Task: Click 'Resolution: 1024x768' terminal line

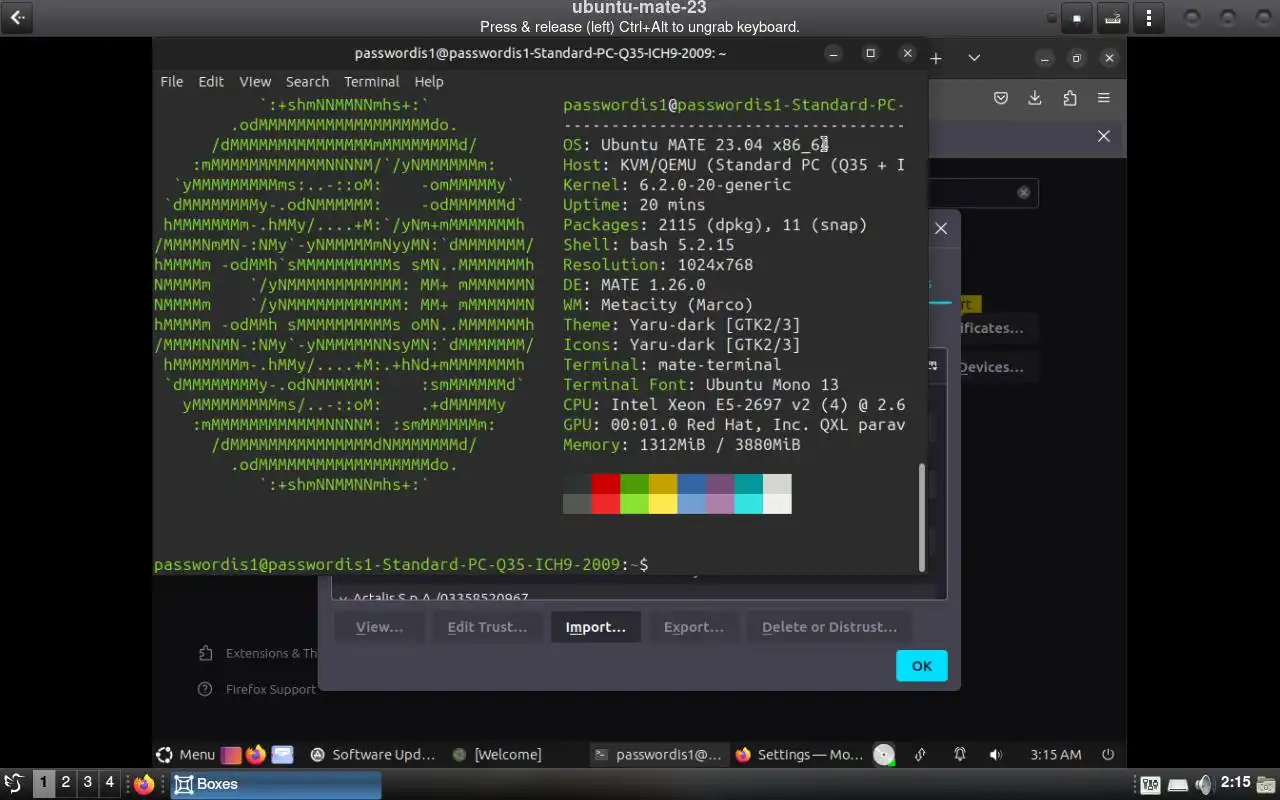Action: [x=658, y=265]
